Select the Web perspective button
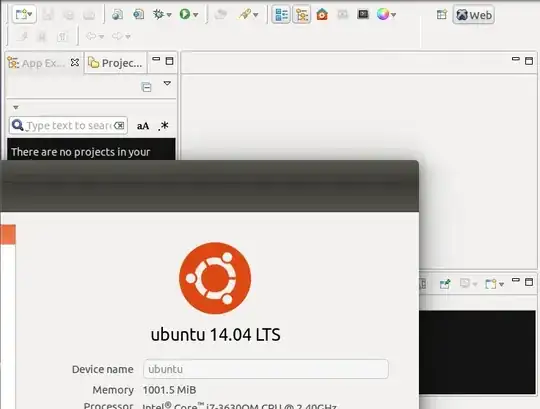The height and width of the screenshot is (409, 540). [474, 15]
